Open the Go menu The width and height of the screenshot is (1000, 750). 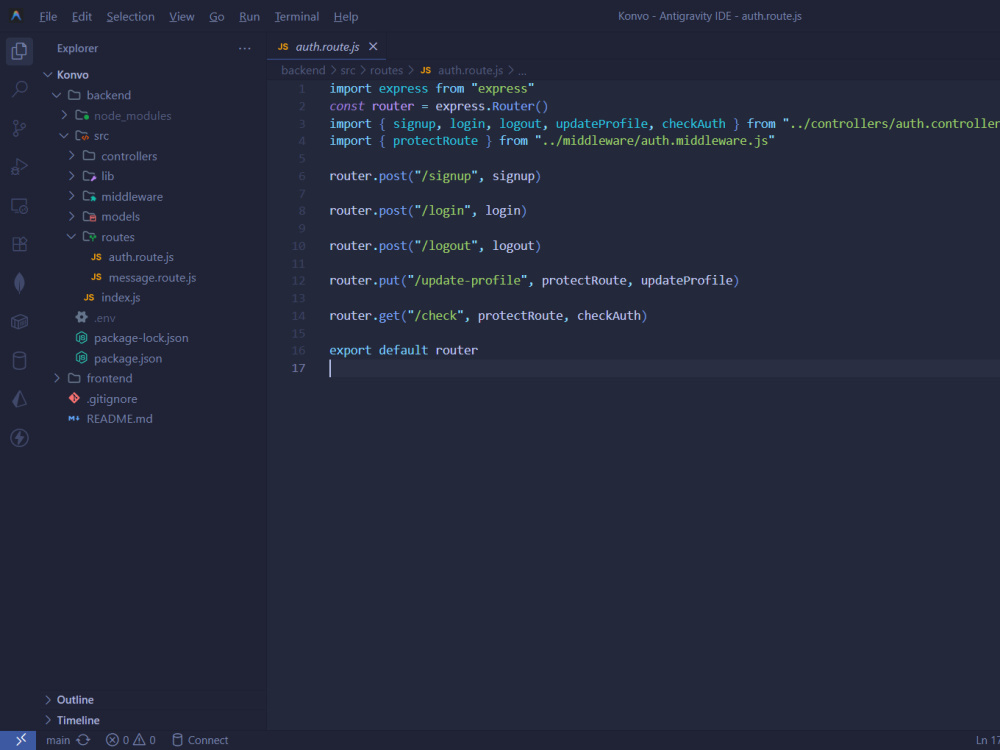[217, 17]
